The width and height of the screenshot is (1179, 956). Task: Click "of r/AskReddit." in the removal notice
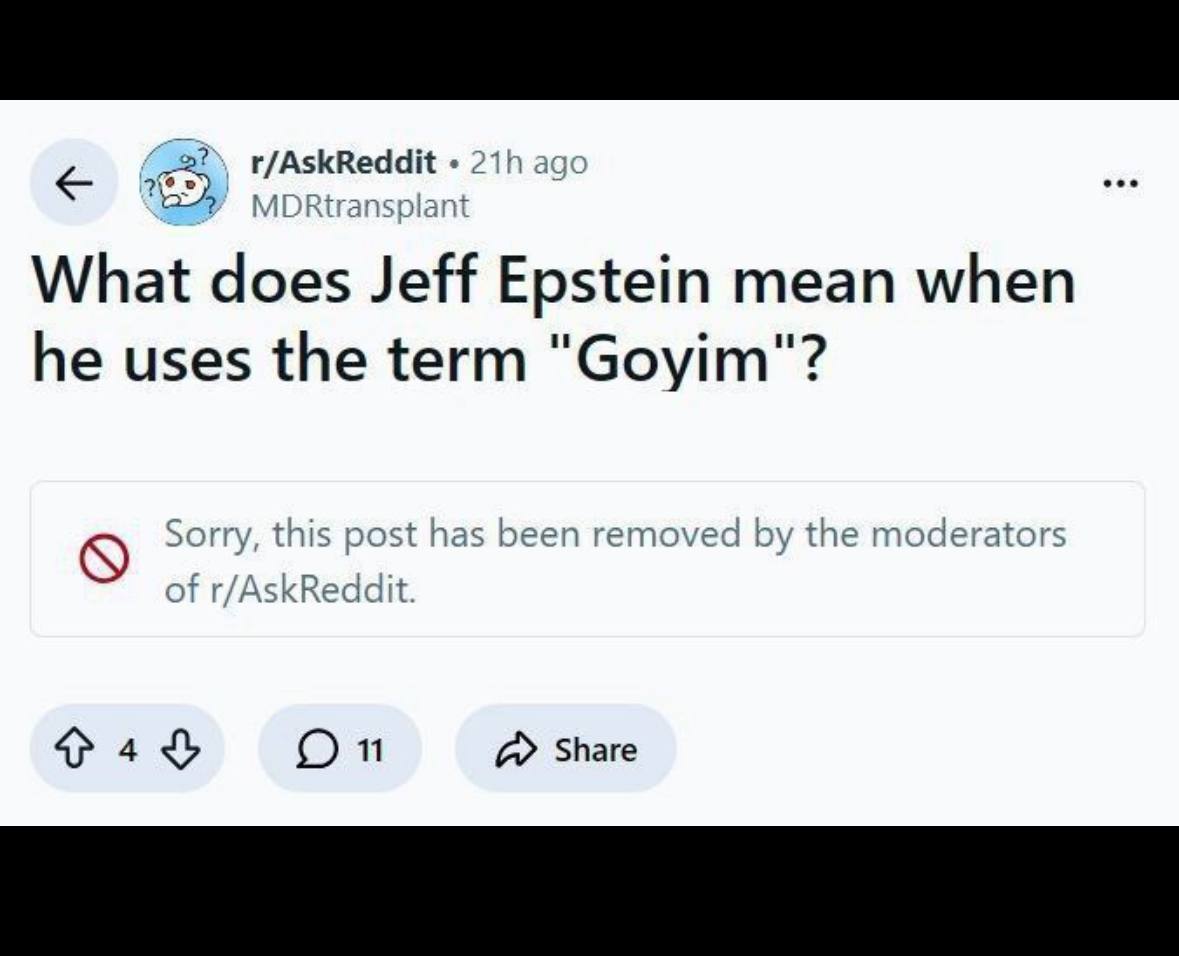tap(289, 589)
